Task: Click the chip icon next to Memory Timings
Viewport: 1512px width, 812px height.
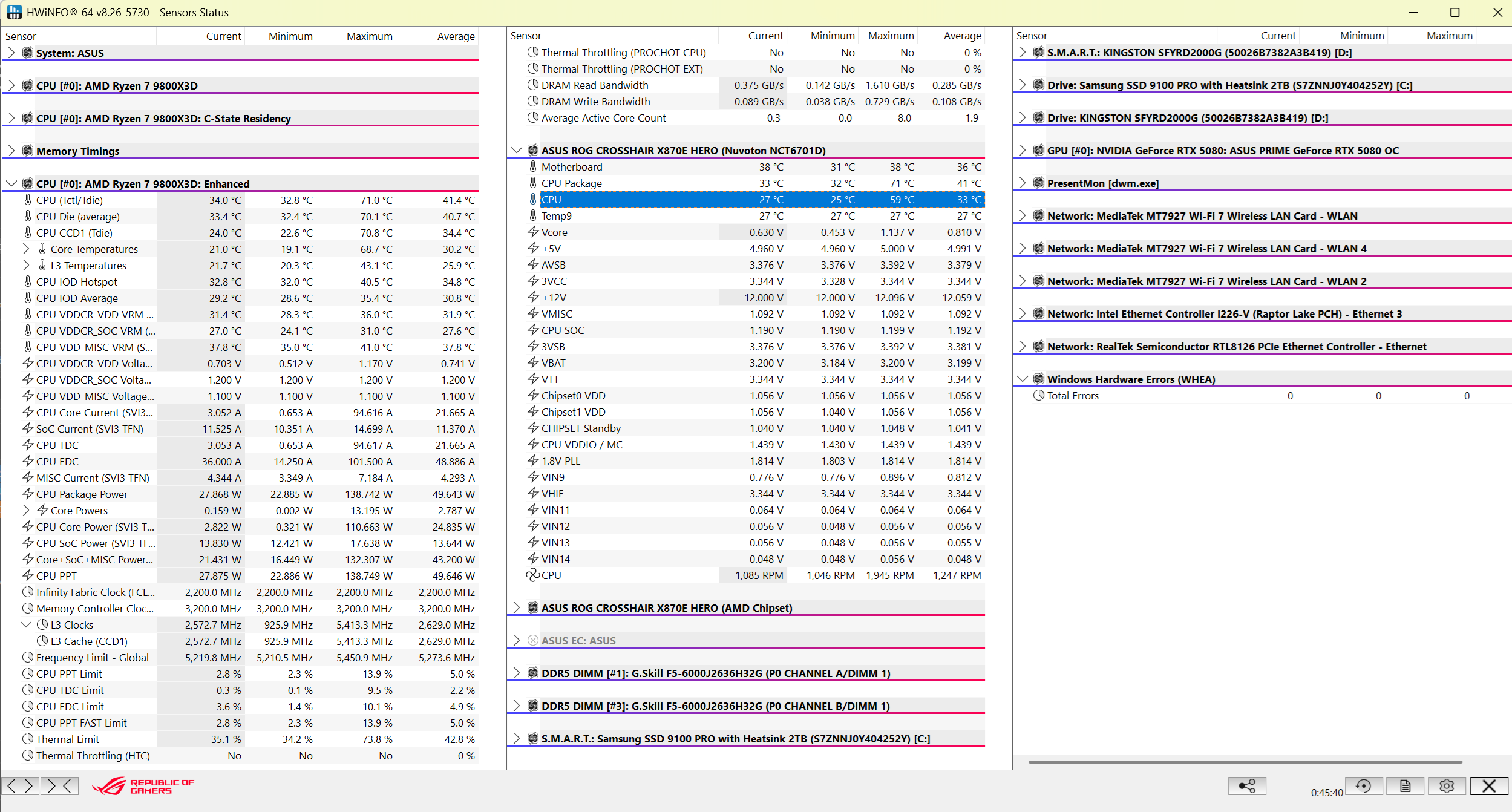Action: (x=28, y=151)
